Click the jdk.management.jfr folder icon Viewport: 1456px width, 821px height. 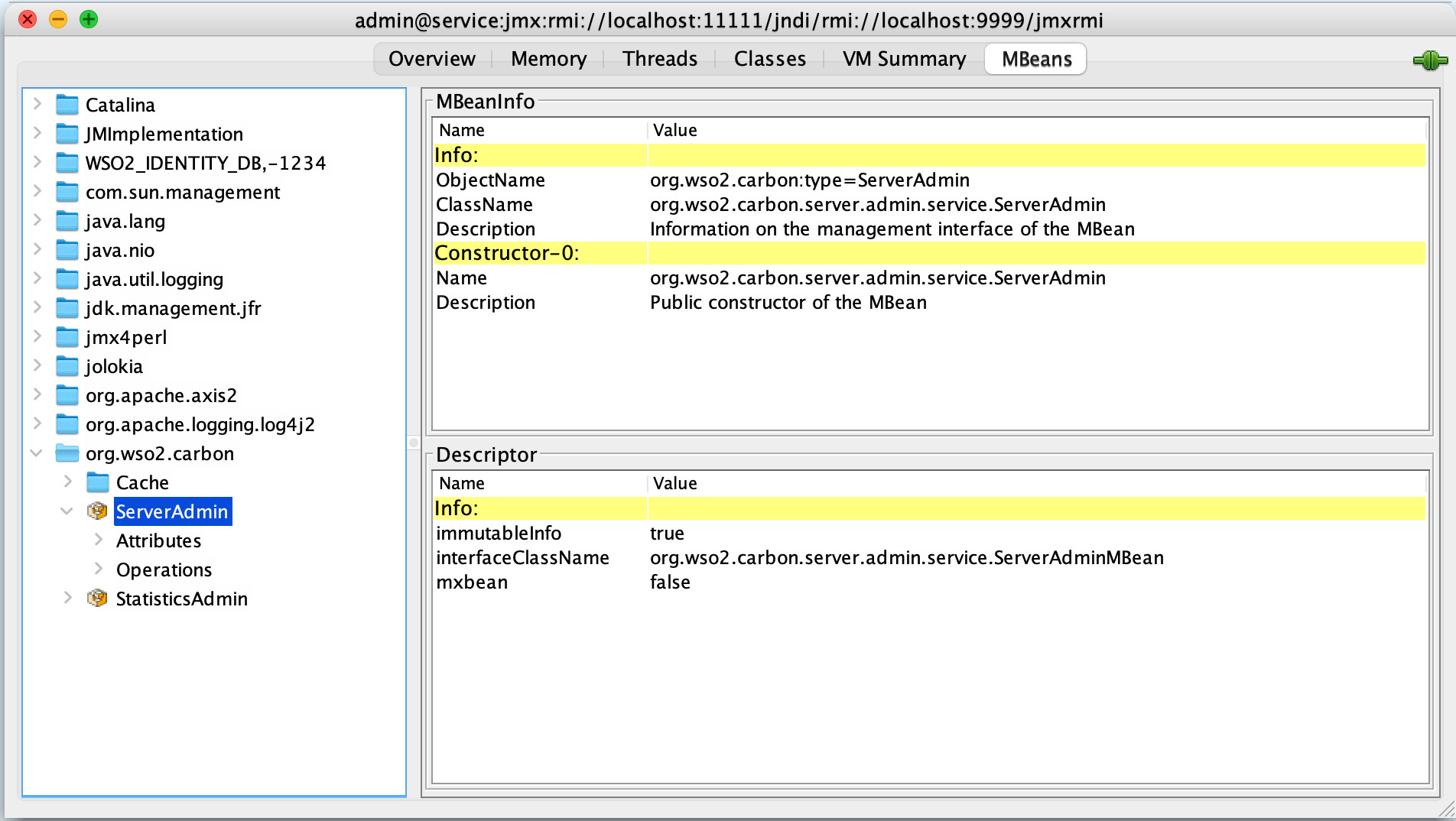(x=67, y=308)
